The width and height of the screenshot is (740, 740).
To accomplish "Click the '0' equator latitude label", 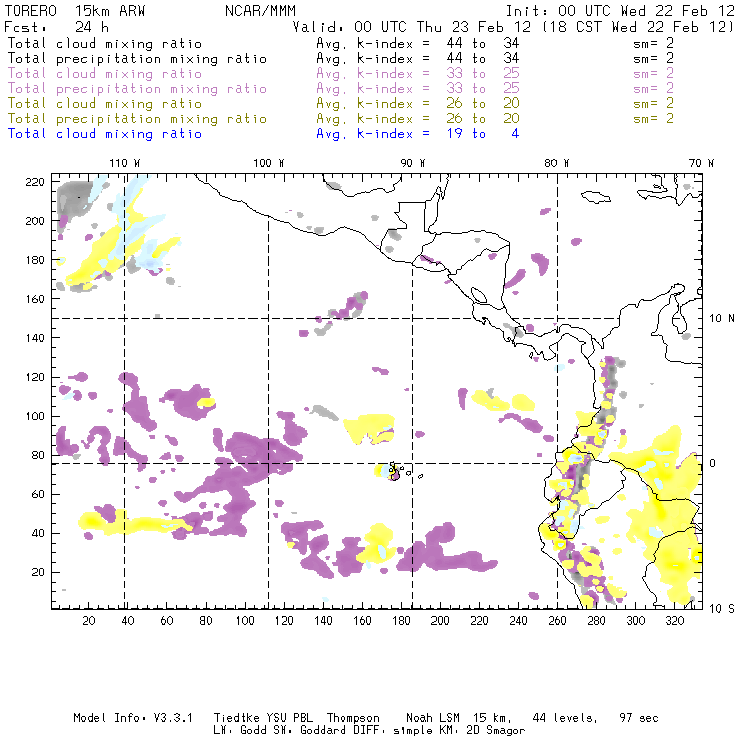I will (713, 463).
